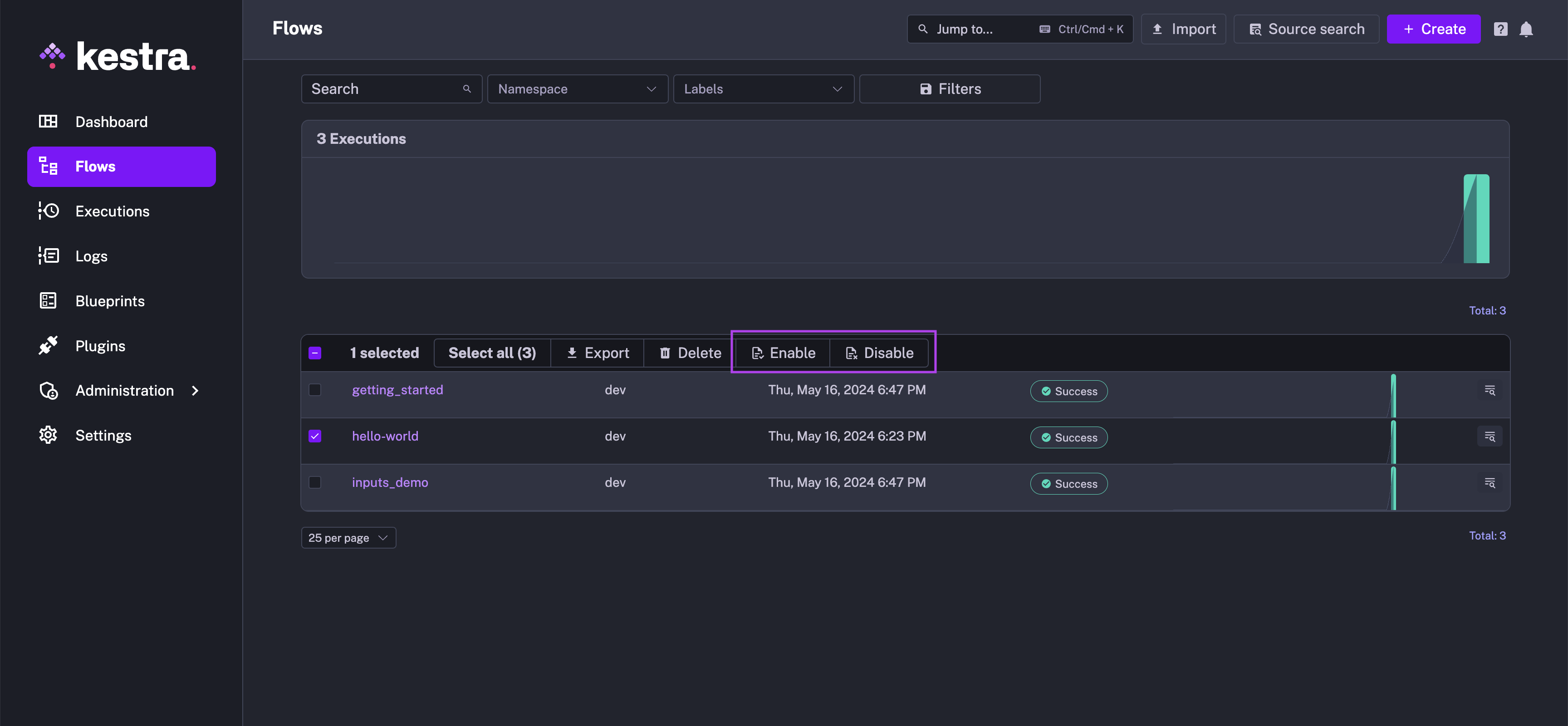Image resolution: width=1568 pixels, height=726 pixels.
Task: Select the Executions sidebar icon
Action: (x=49, y=211)
